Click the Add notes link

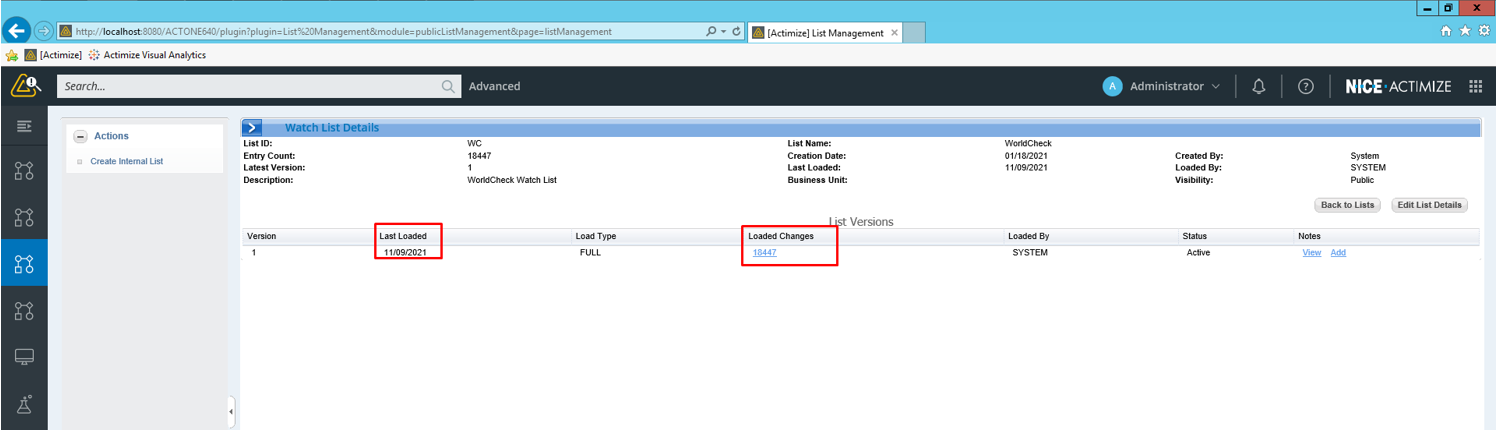click(x=1338, y=252)
